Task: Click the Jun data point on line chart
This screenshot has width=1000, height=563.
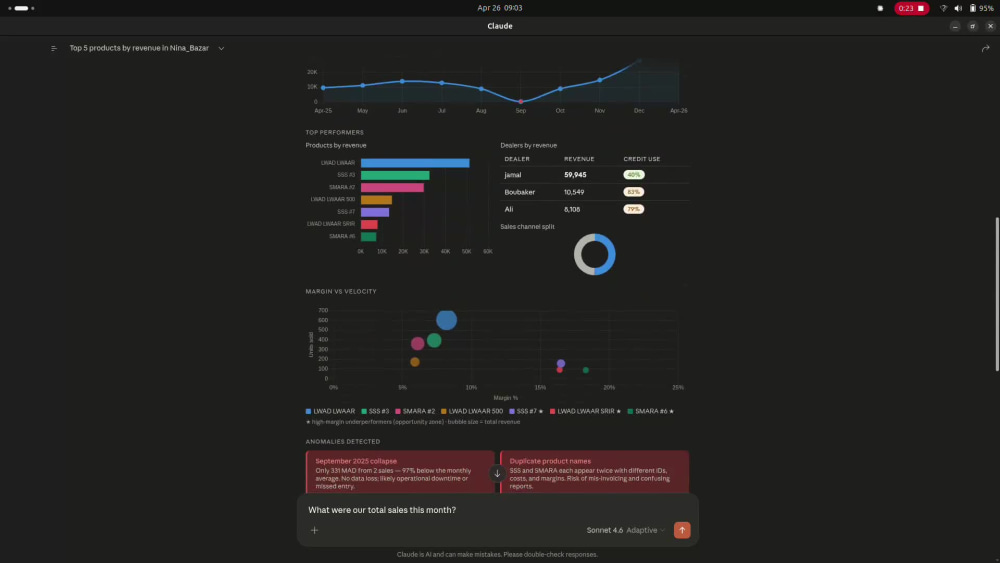Action: (402, 81)
